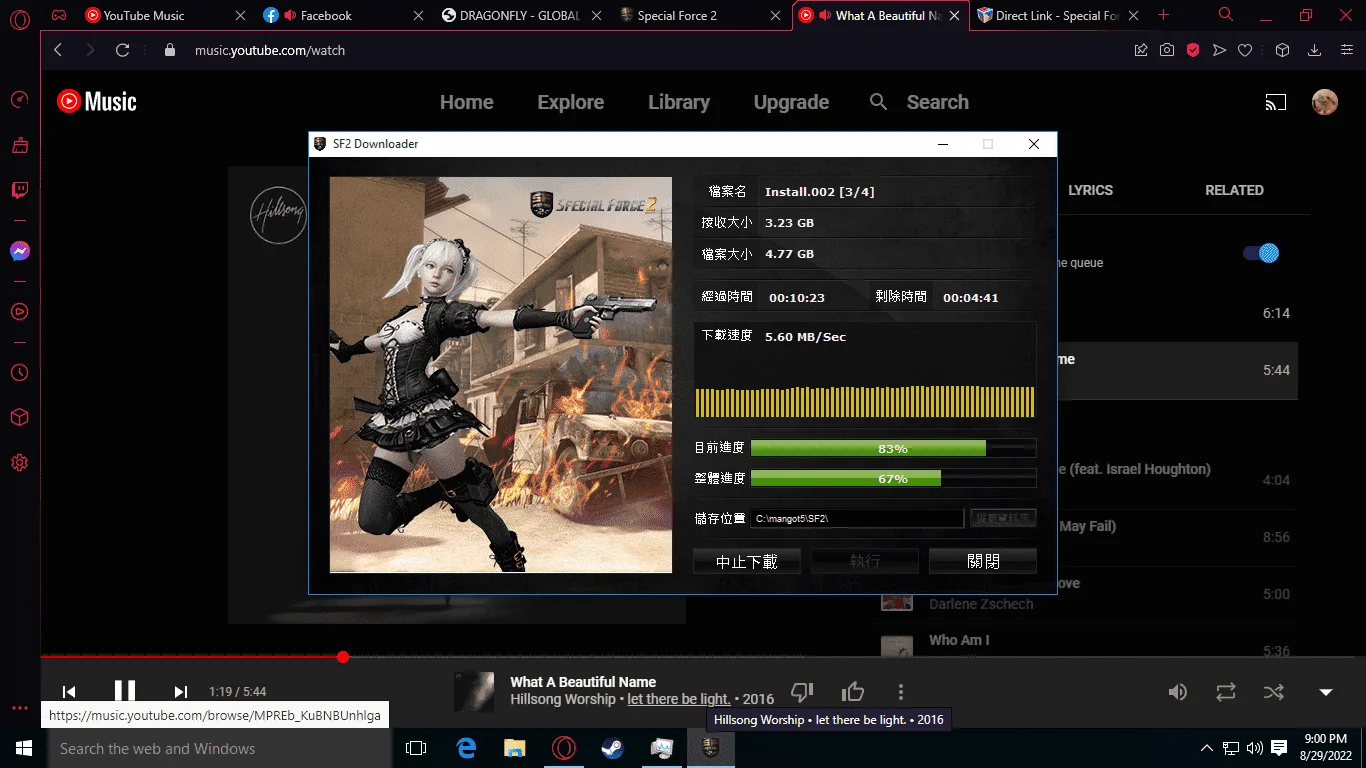Show hidden system tray icons
Viewport: 1366px width, 768px height.
click(x=1206, y=748)
